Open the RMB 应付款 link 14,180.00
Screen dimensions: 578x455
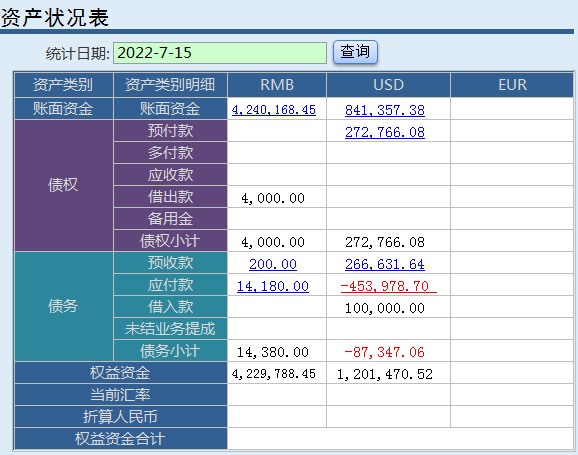pos(273,286)
